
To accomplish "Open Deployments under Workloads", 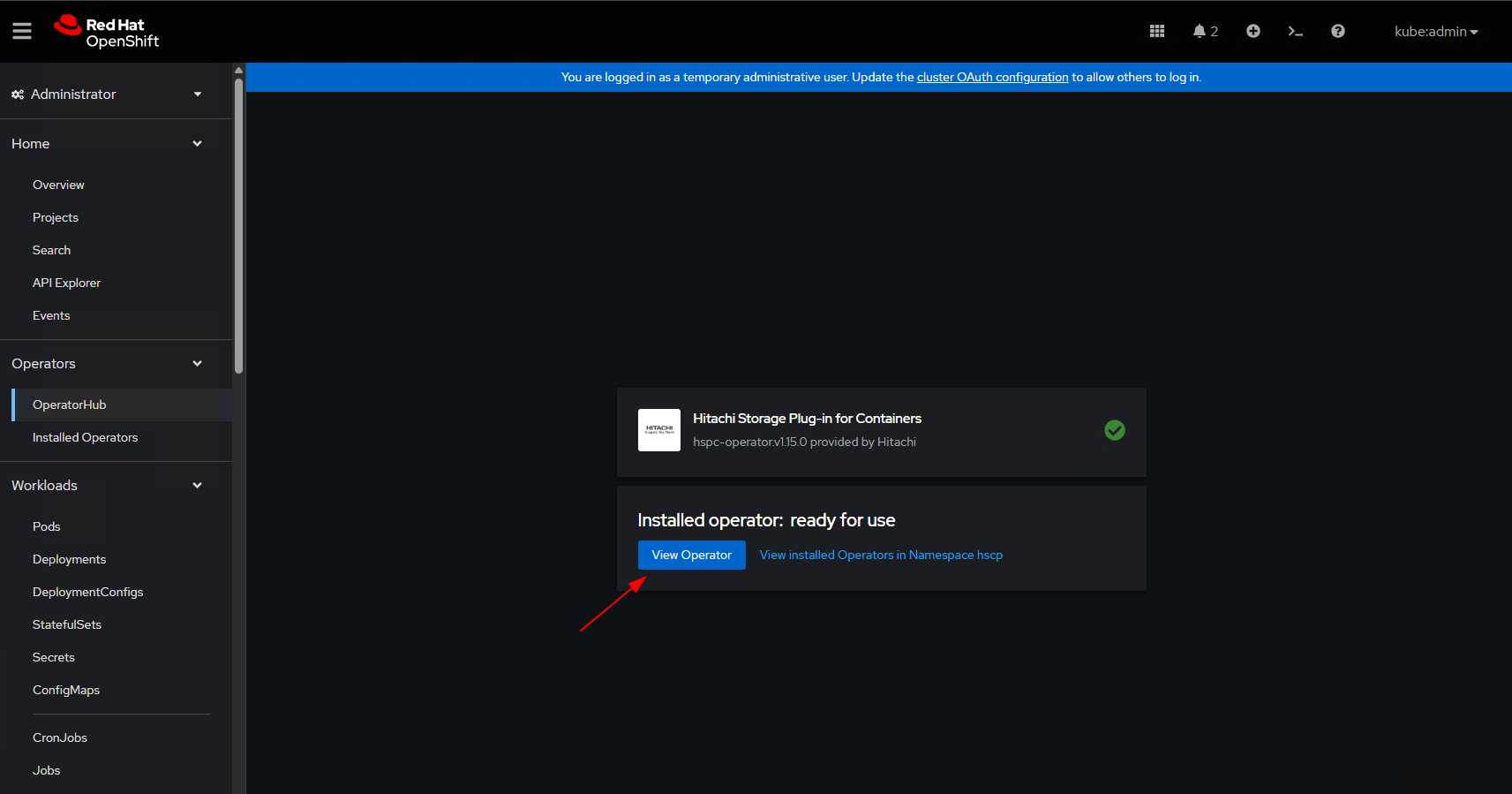I will click(x=69, y=559).
